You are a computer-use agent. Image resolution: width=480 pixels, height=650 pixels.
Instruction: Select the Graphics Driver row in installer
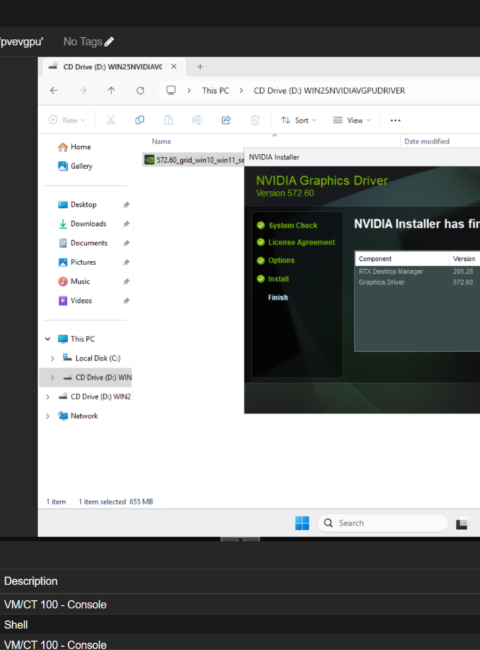click(x=417, y=282)
